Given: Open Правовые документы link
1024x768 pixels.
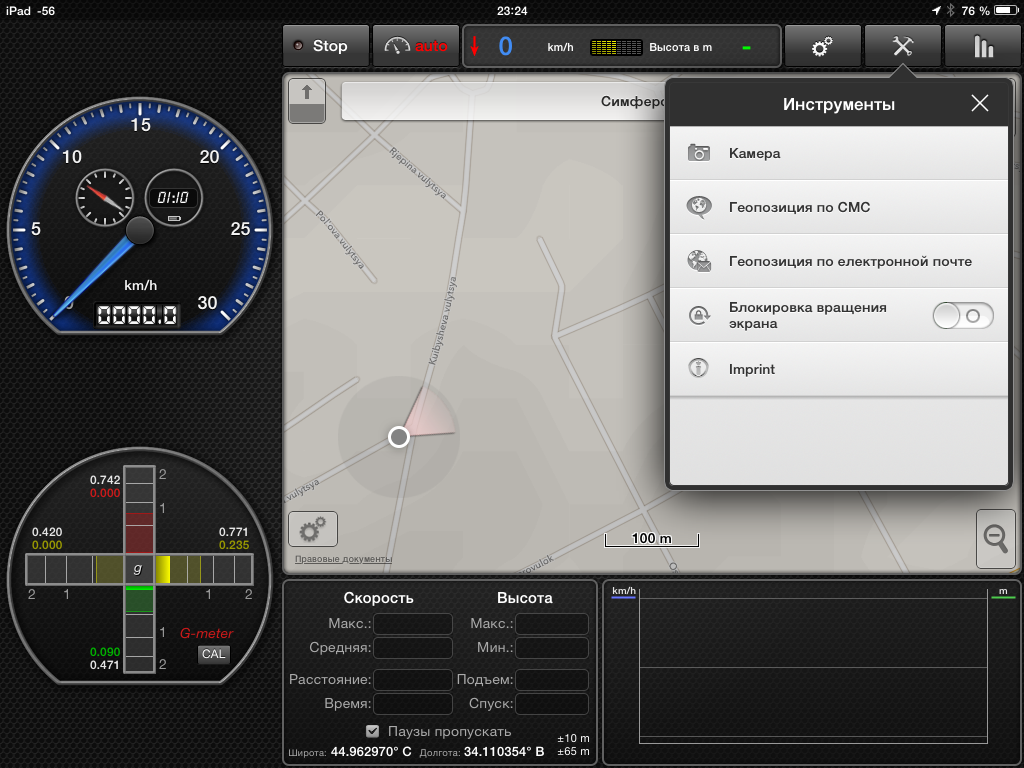Looking at the screenshot, I should point(344,559).
